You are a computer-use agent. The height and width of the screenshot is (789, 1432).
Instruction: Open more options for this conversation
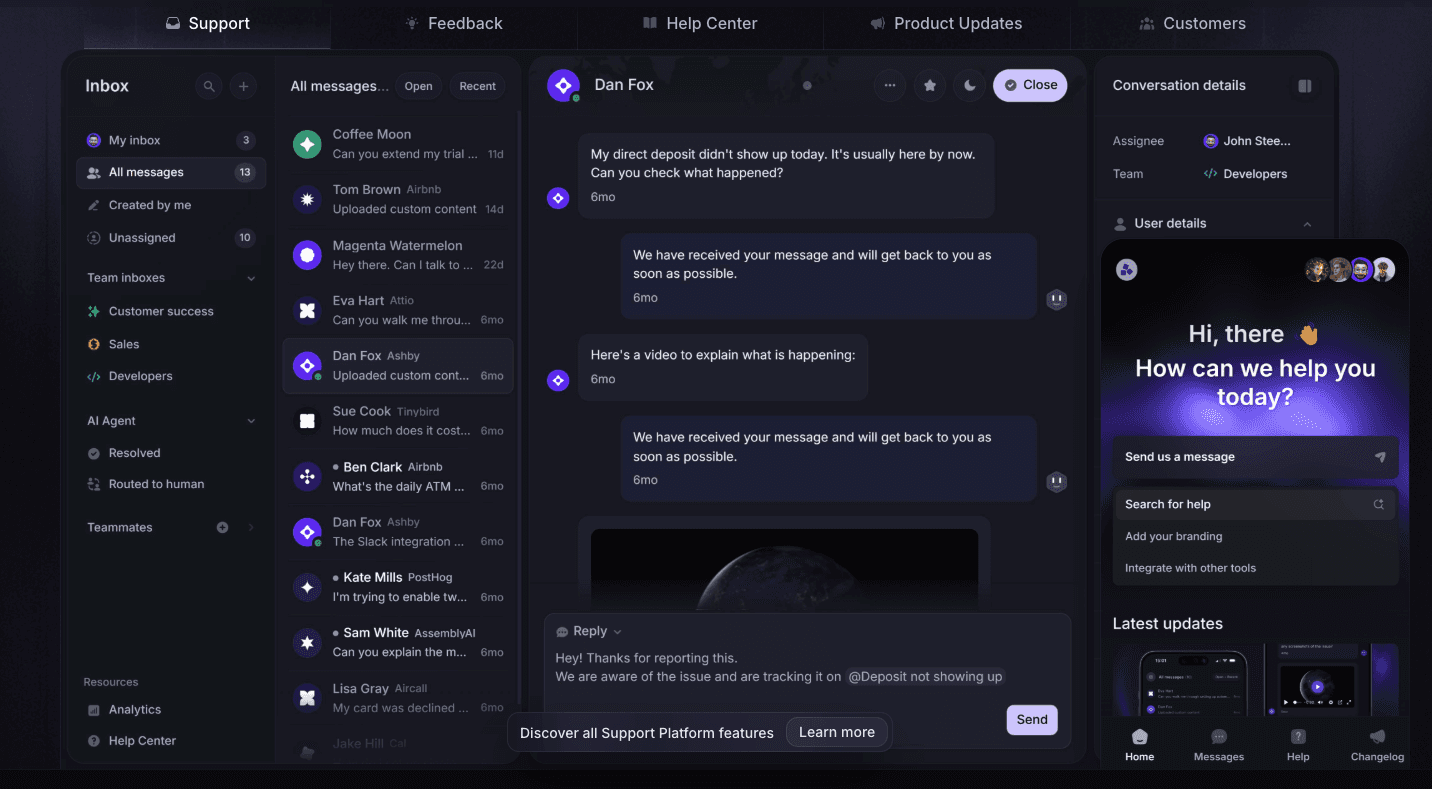click(889, 85)
